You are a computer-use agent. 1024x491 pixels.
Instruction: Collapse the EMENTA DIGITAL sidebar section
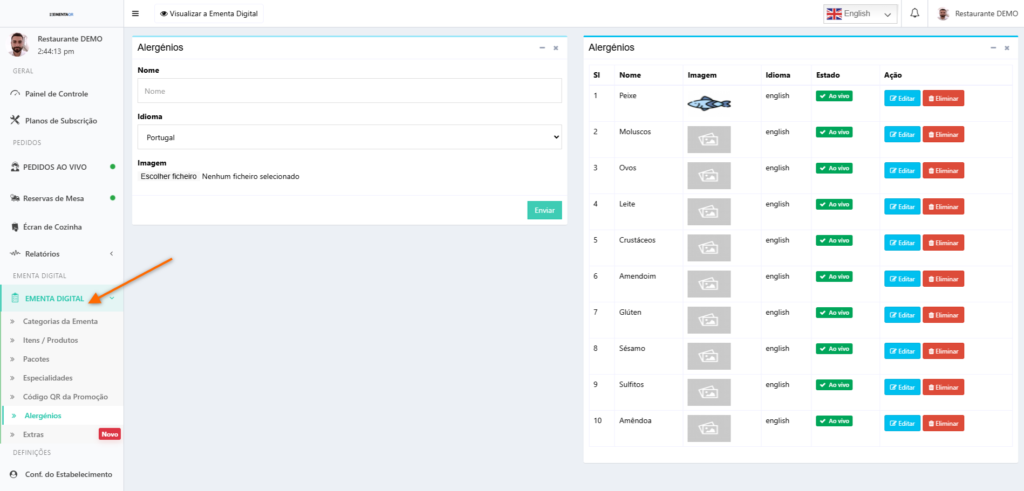coord(112,298)
